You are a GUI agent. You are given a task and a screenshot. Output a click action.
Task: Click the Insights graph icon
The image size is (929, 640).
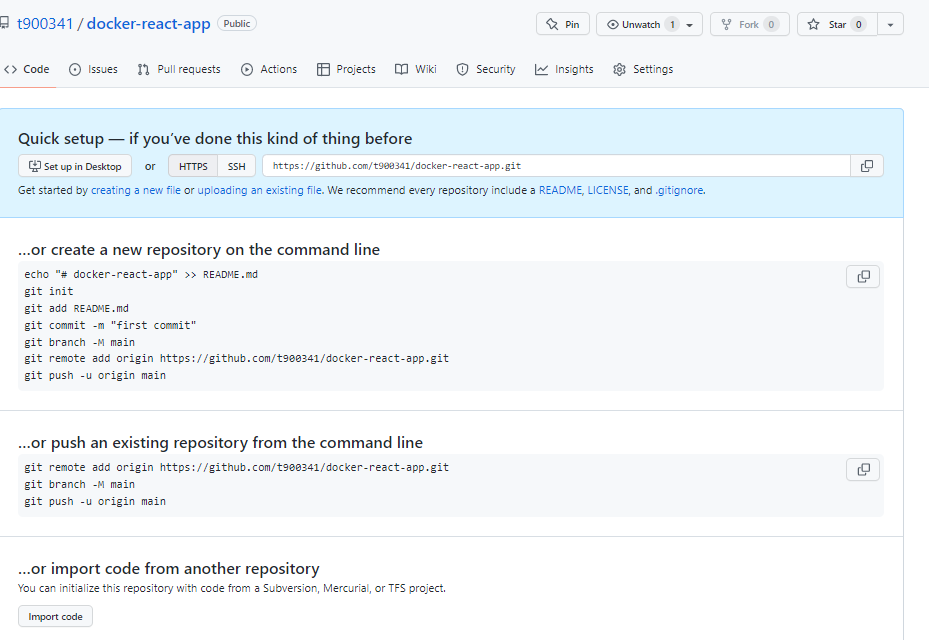pyautogui.click(x=541, y=69)
